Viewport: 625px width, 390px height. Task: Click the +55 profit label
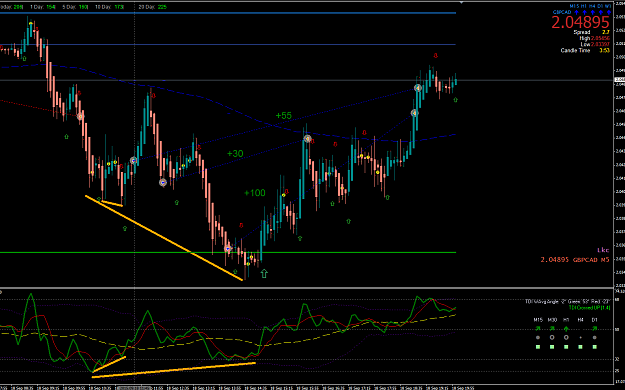tap(284, 116)
